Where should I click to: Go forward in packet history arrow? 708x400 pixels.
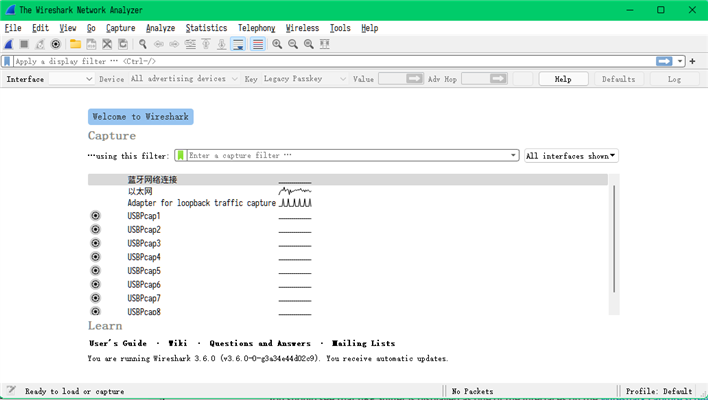(x=174, y=44)
